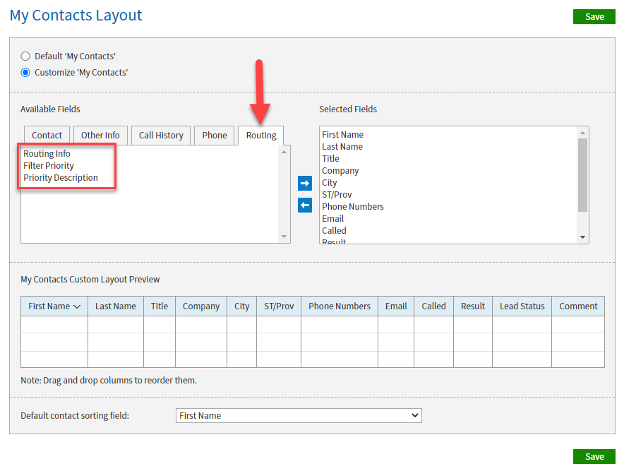Screen dimensions: 624x472
Task: Click the Phone Numbers preview column header
Action: click(x=339, y=306)
